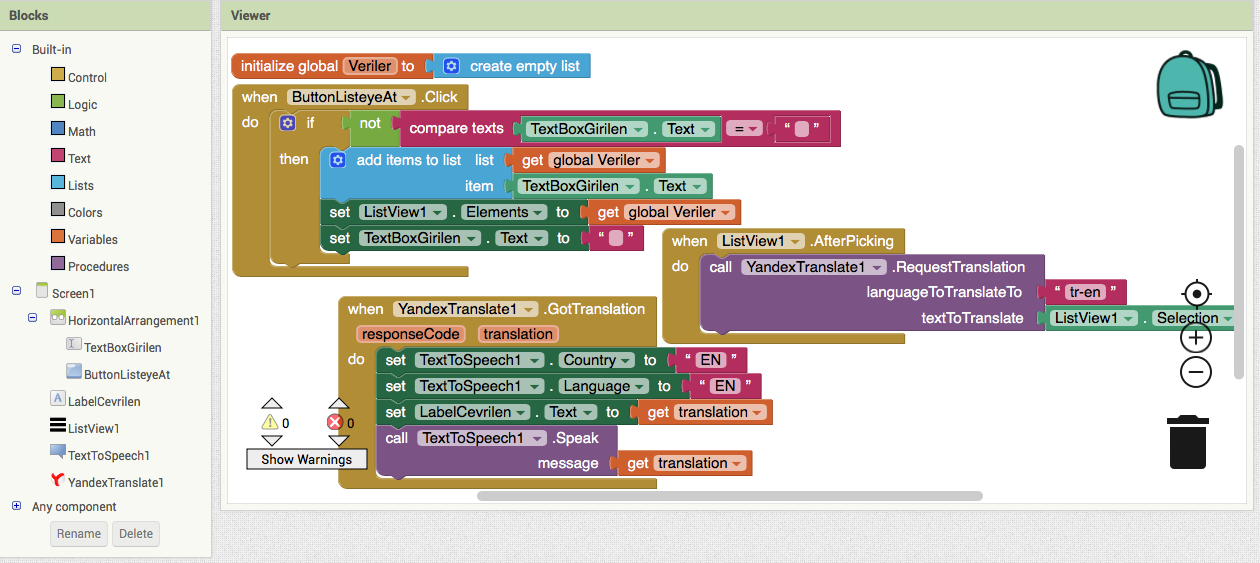Click the trash can icon
Screen dimensions: 1260x563
point(1188,442)
